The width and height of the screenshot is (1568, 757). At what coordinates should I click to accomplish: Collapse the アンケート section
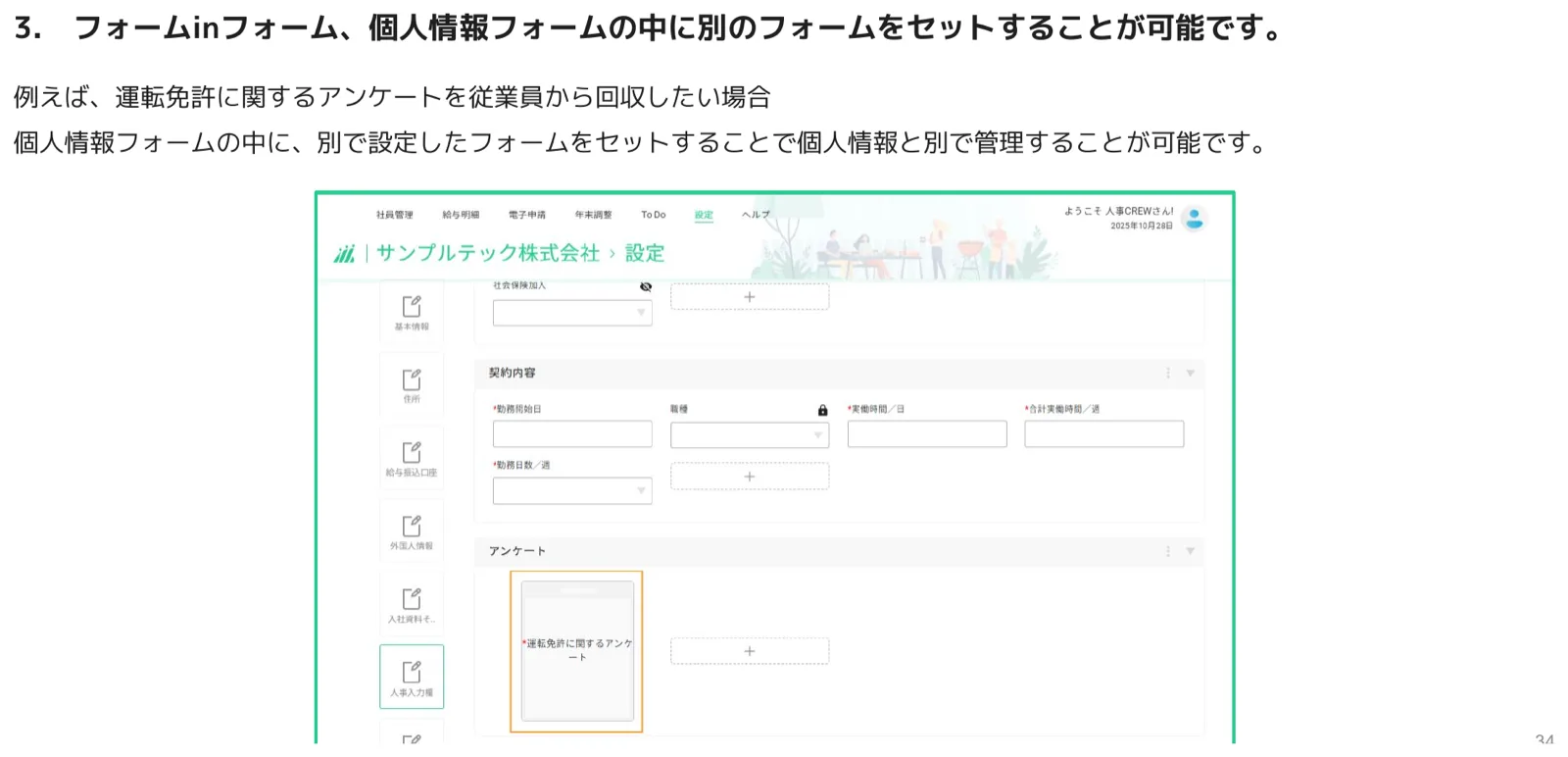[x=1191, y=552]
